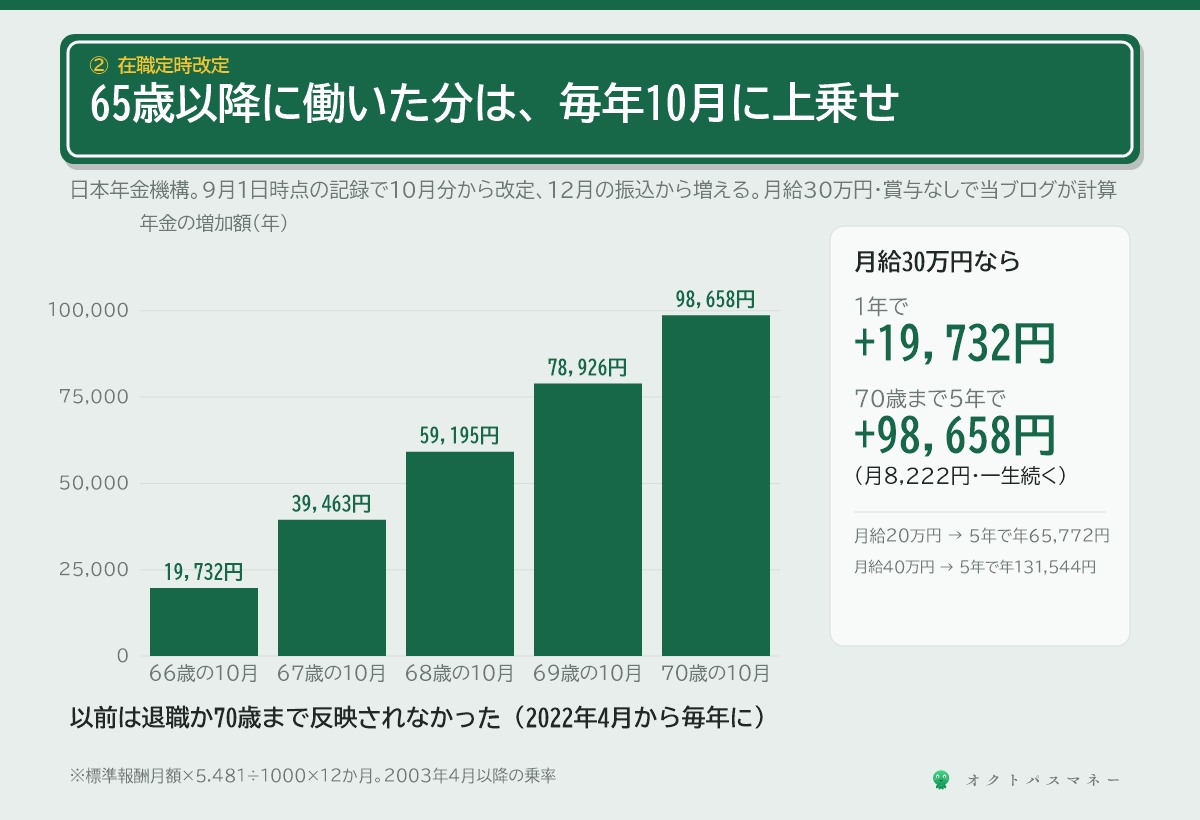The image size is (1200, 820).
Task: Click the 19,732円 bar value label
Action: coord(204,572)
